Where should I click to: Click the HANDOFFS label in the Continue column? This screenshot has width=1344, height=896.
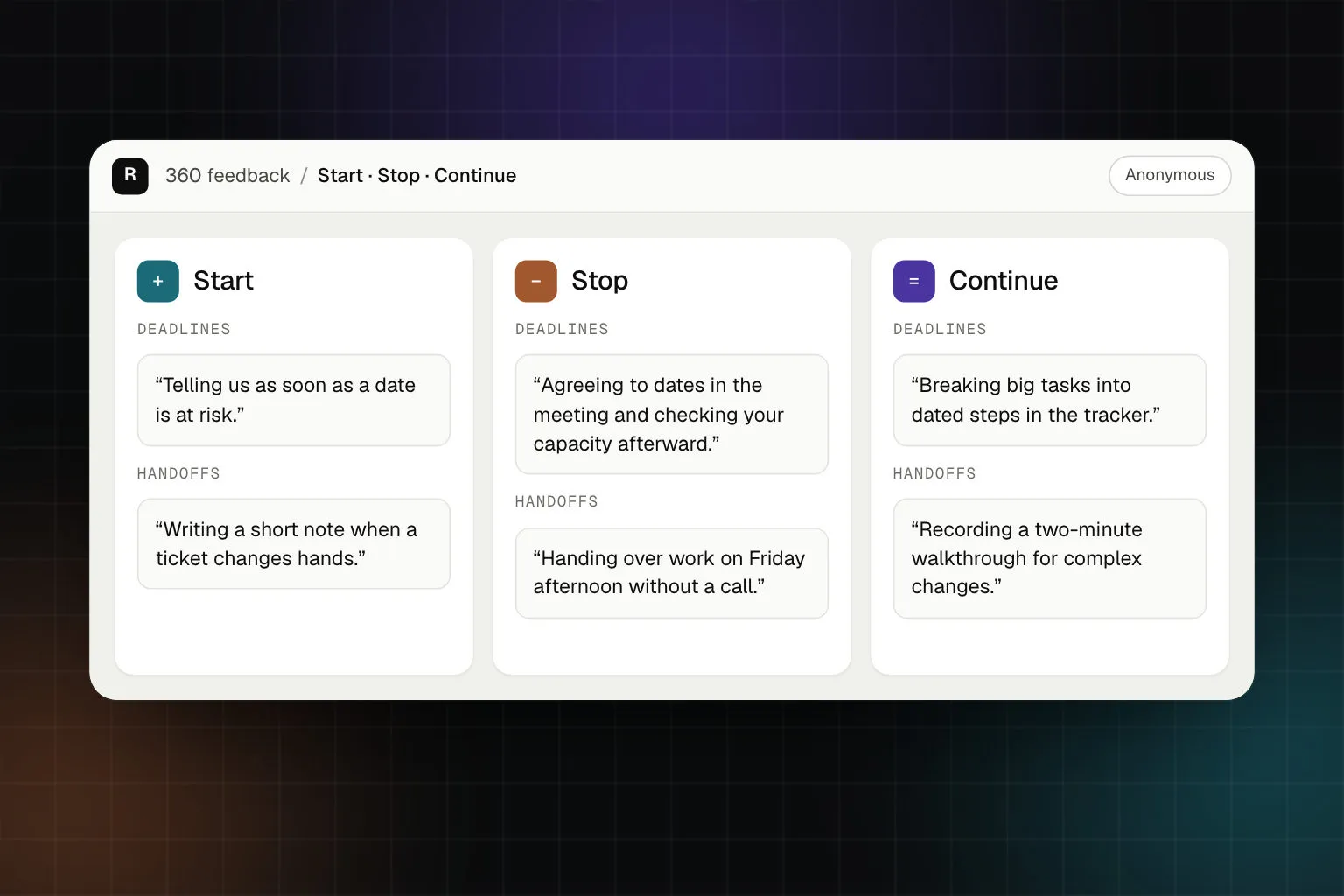(x=934, y=473)
